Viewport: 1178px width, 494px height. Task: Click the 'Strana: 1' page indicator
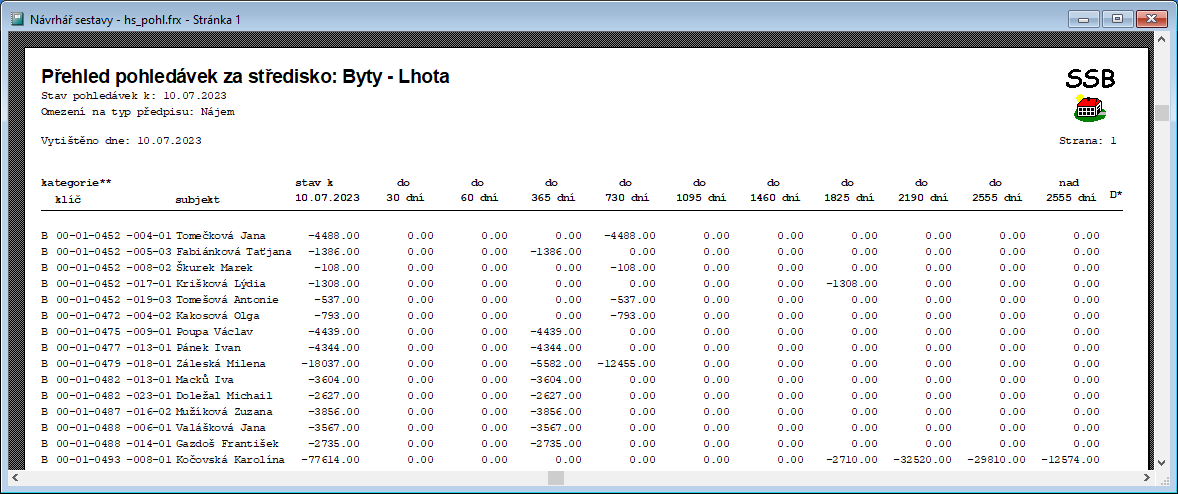pos(1087,141)
